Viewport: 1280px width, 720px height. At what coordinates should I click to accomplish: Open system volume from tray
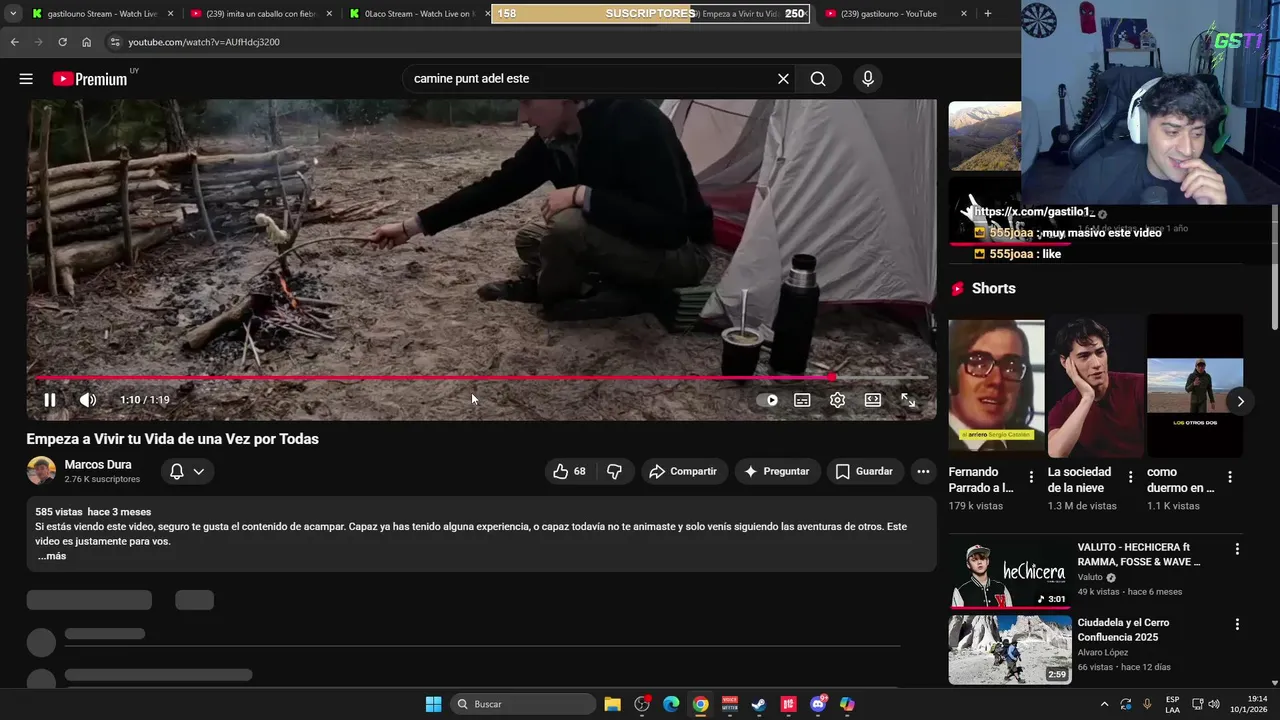(x=1214, y=704)
